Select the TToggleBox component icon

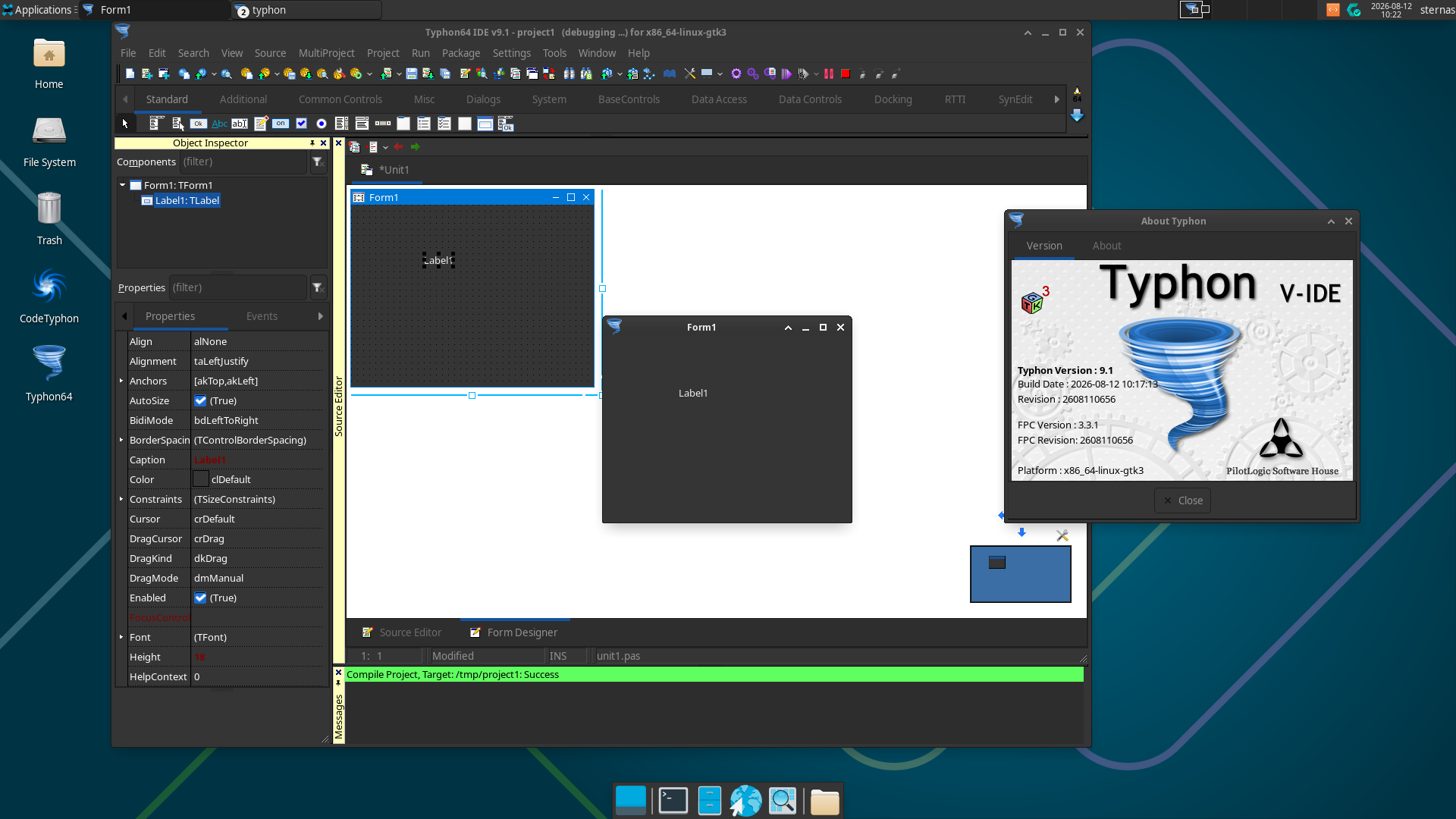pos(281,124)
